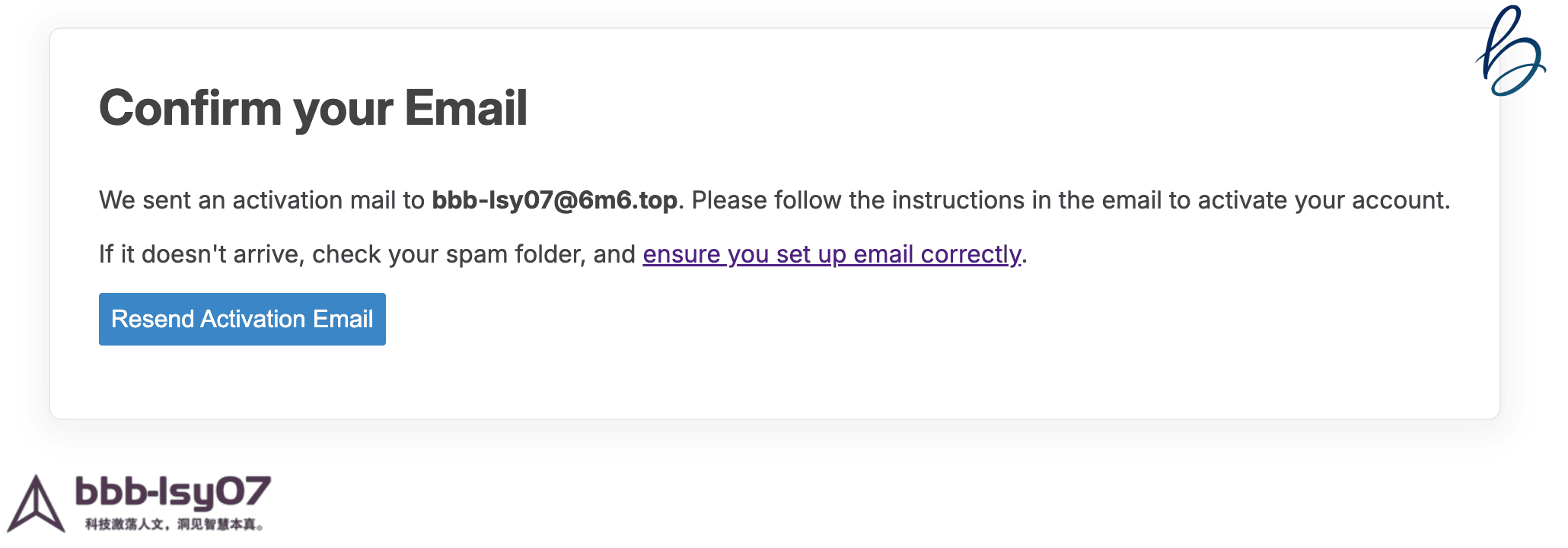Image resolution: width=1568 pixels, height=548 pixels.
Task: Click the purple triangle logo icon
Action: (35, 505)
